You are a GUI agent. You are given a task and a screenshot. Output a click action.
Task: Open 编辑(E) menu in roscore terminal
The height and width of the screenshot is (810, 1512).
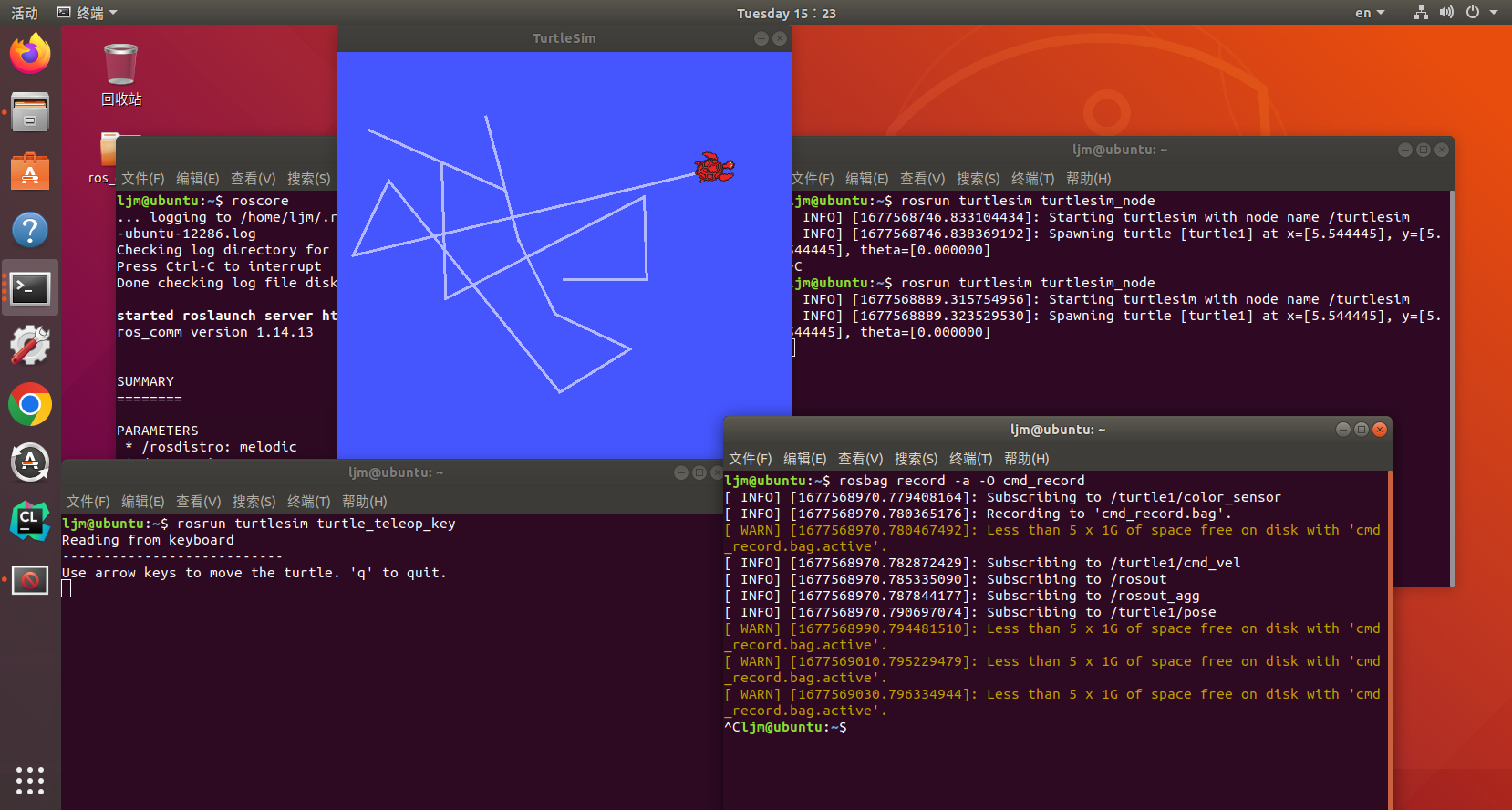point(198,179)
